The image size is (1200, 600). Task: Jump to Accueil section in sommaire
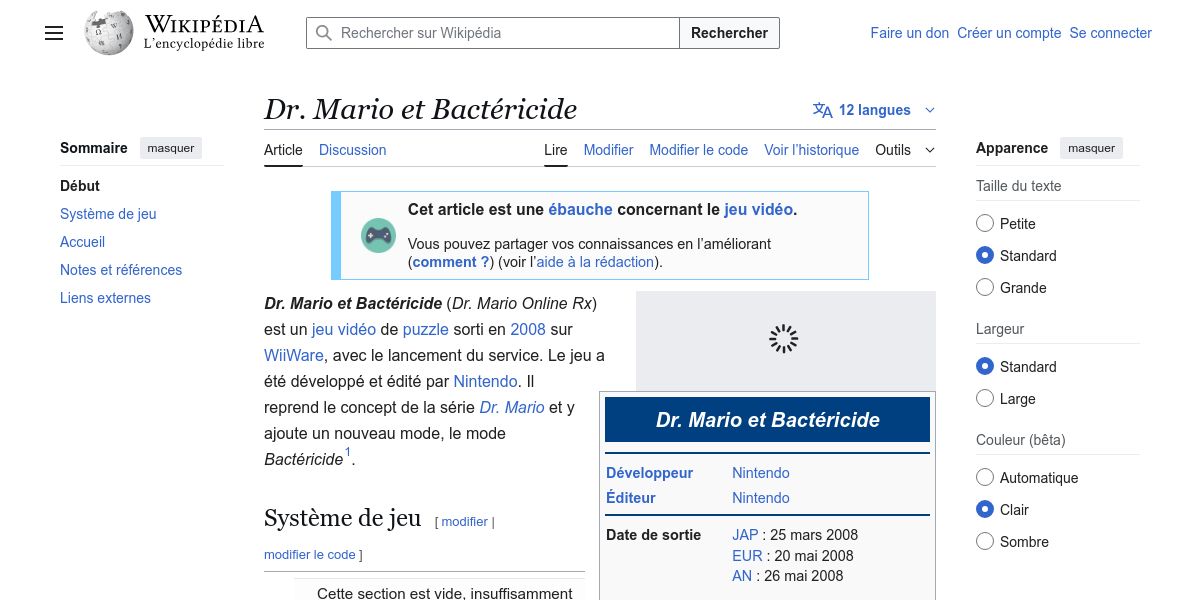point(82,242)
